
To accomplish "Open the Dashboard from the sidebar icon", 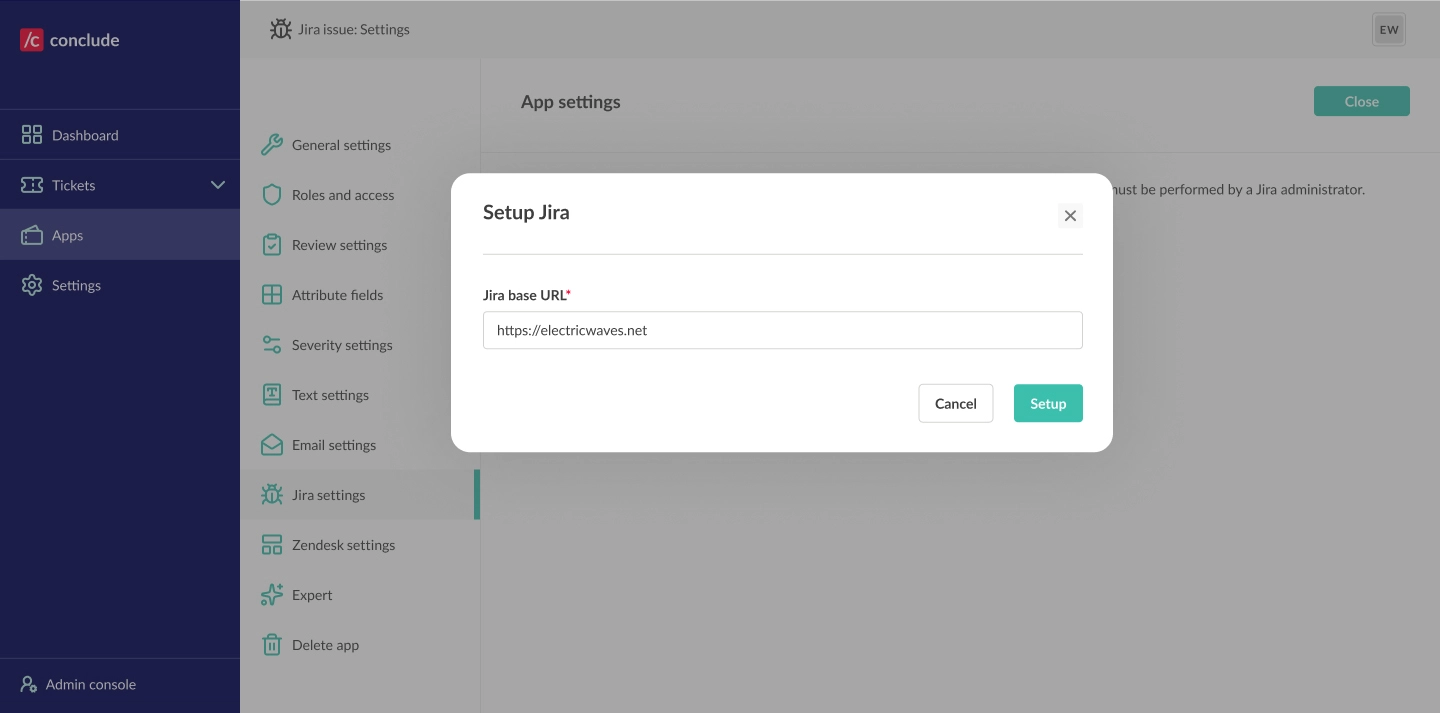I will 32,134.
